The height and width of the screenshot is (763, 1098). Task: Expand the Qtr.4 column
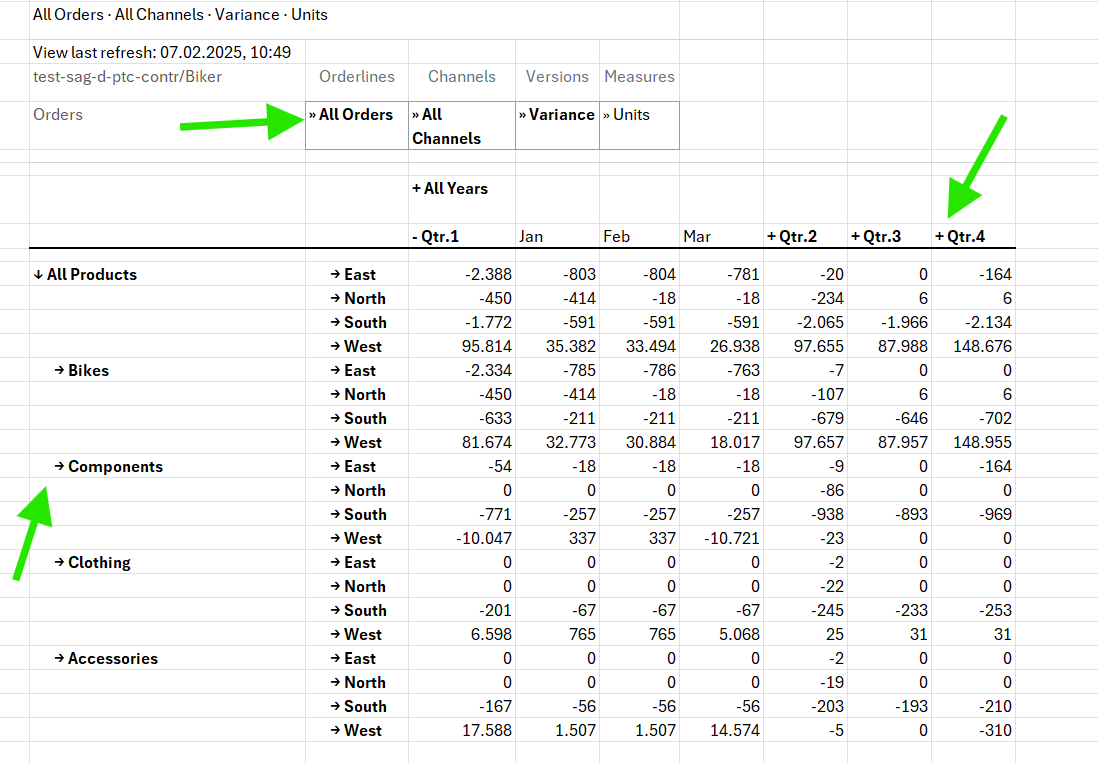pyautogui.click(x=959, y=237)
